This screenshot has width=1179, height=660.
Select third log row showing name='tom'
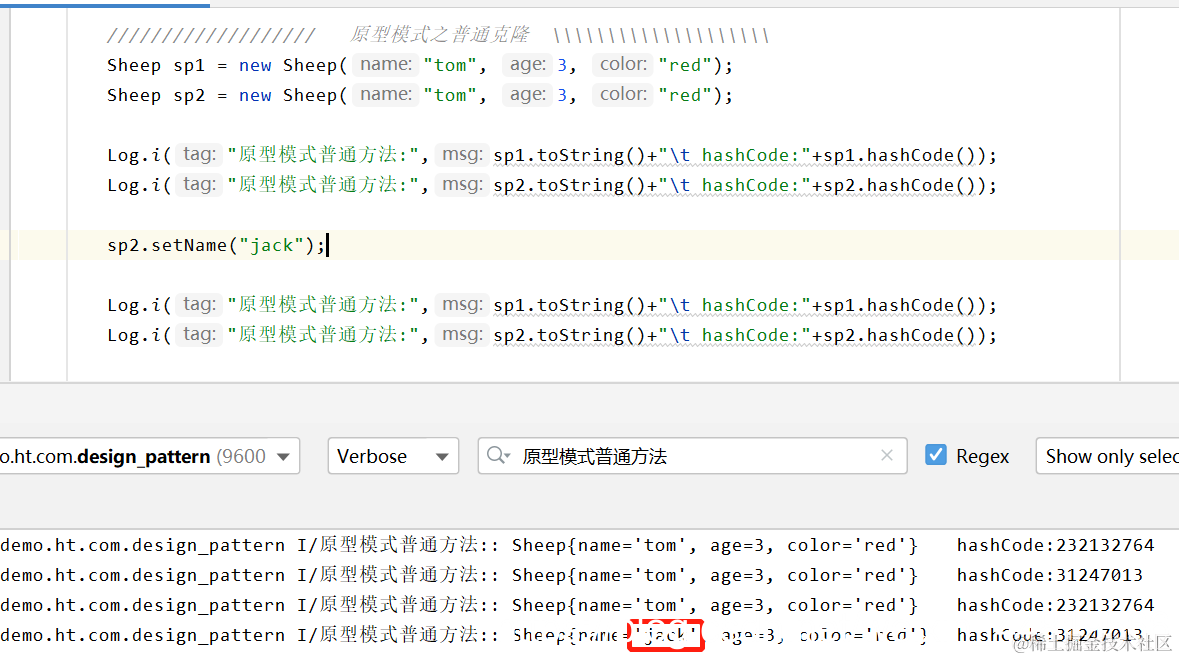577,605
